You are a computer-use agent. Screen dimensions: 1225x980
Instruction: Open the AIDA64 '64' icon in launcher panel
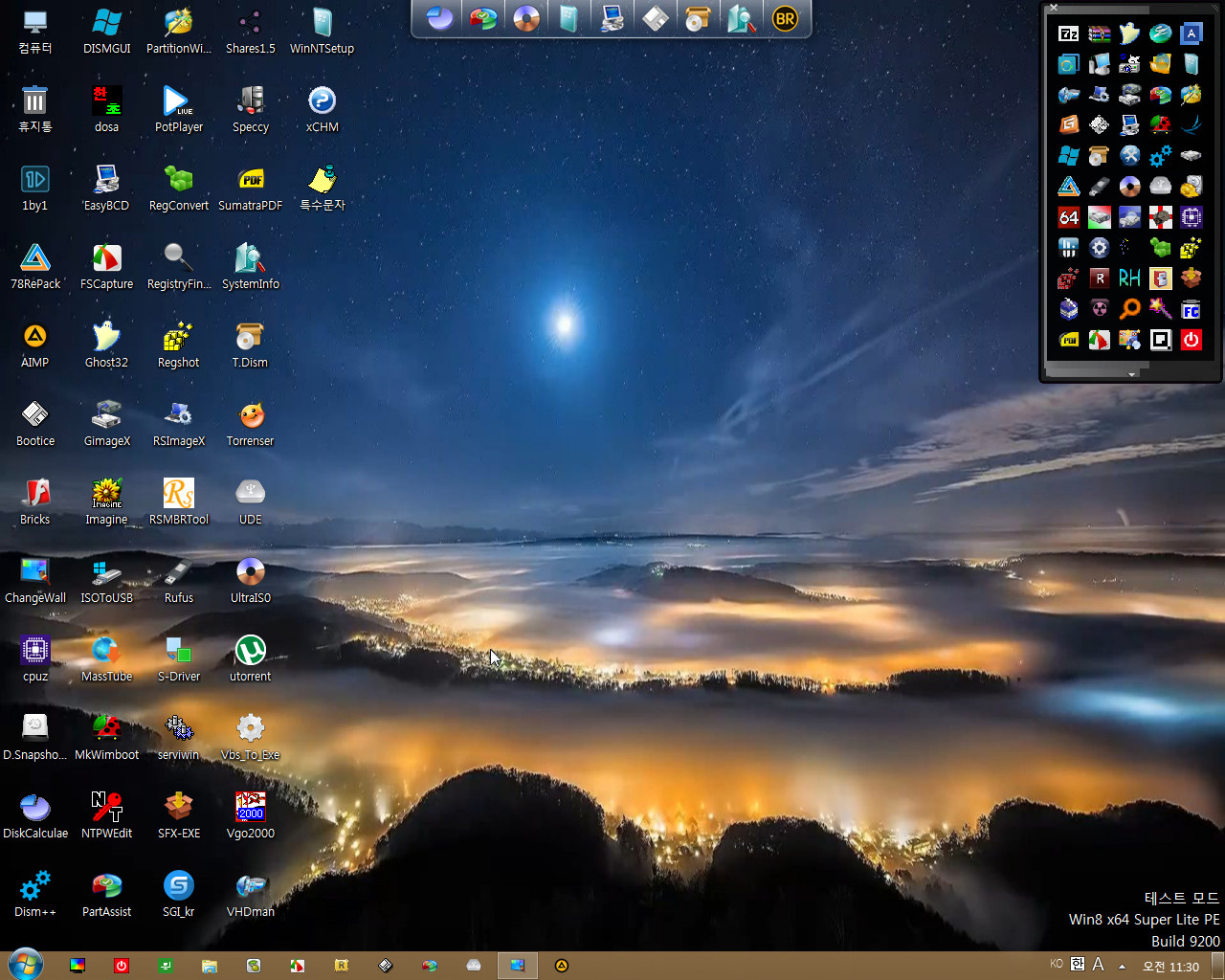(1069, 217)
